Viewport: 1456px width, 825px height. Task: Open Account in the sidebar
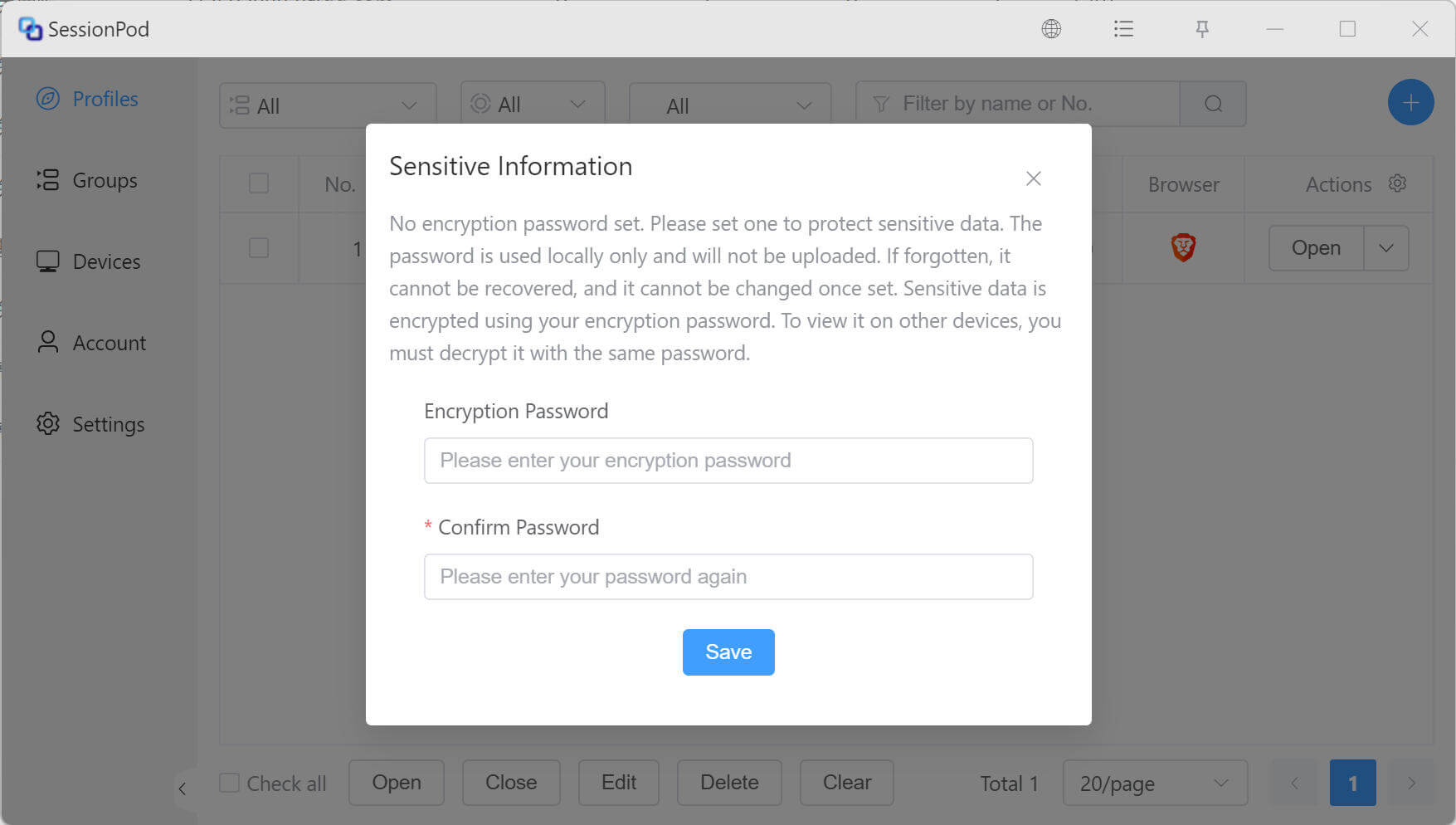(91, 343)
